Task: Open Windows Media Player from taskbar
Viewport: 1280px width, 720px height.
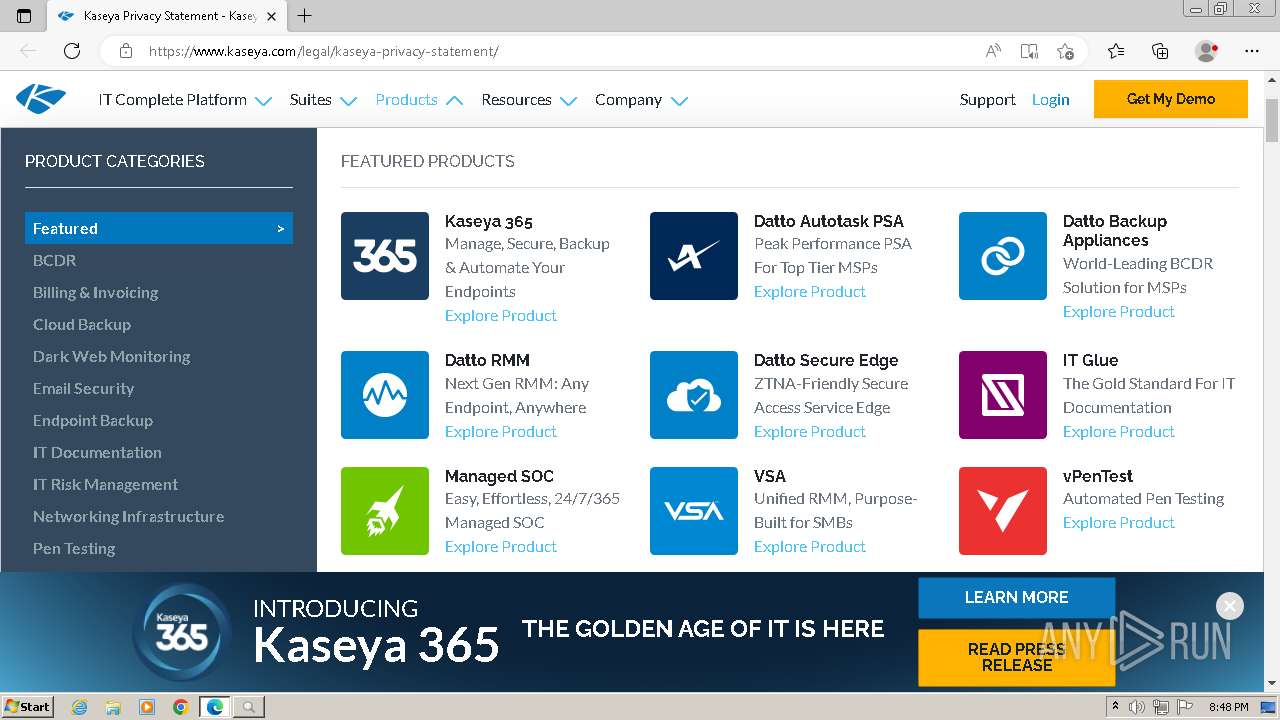Action: (x=147, y=707)
